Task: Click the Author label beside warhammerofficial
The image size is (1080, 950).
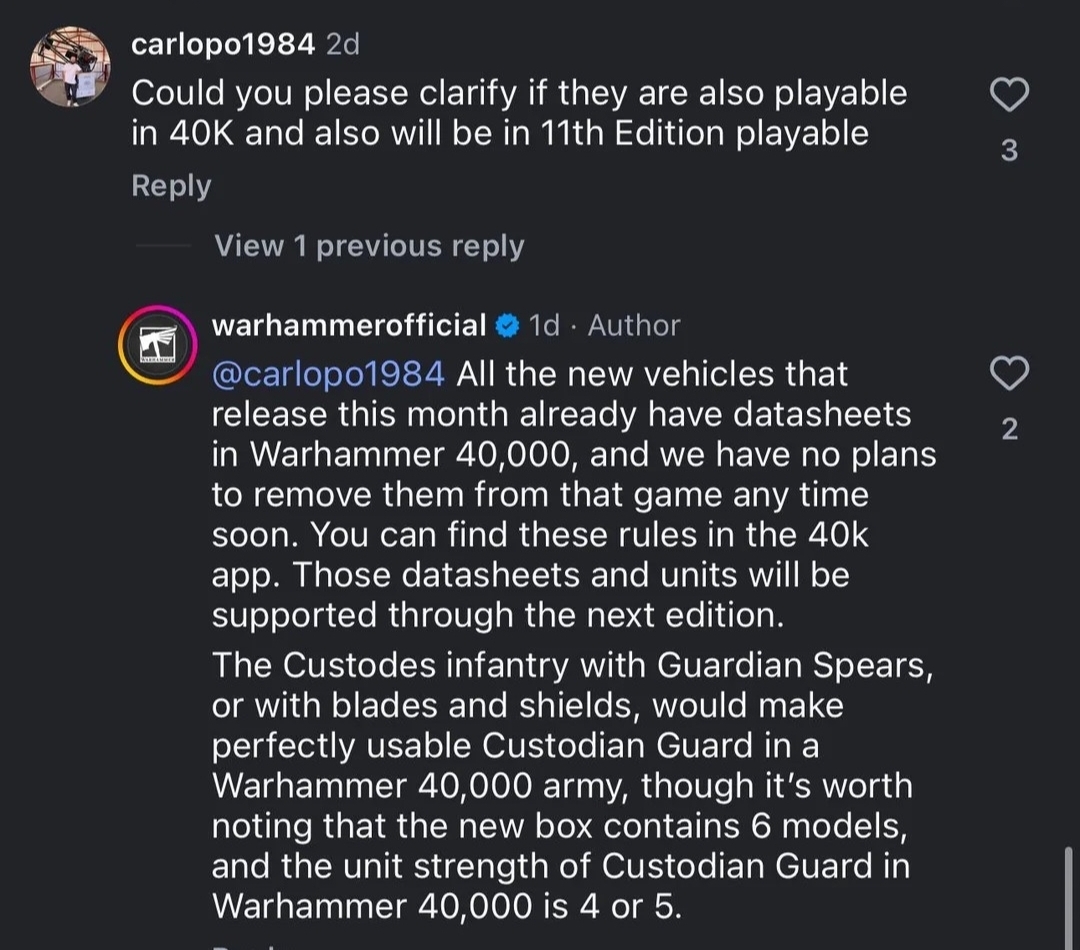Action: pyautogui.click(x=634, y=325)
